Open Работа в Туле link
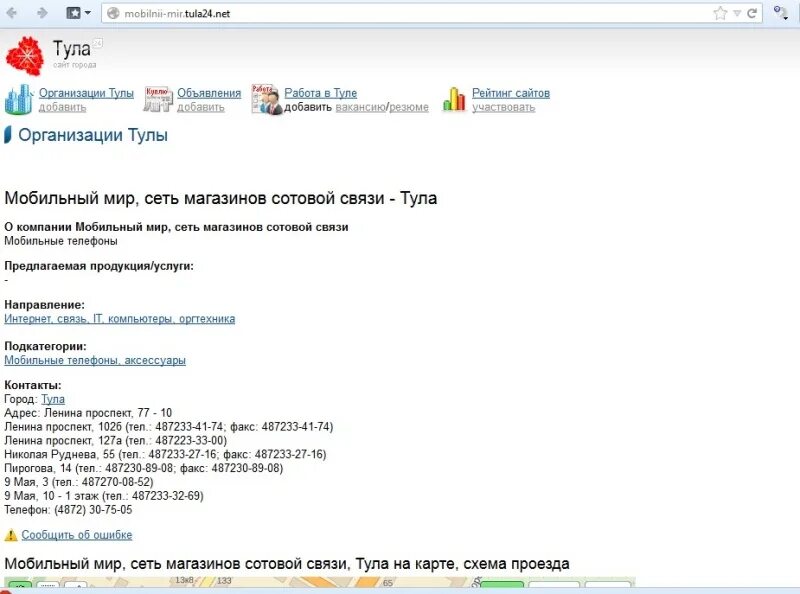Viewport: 800px width, 594px height. click(320, 93)
